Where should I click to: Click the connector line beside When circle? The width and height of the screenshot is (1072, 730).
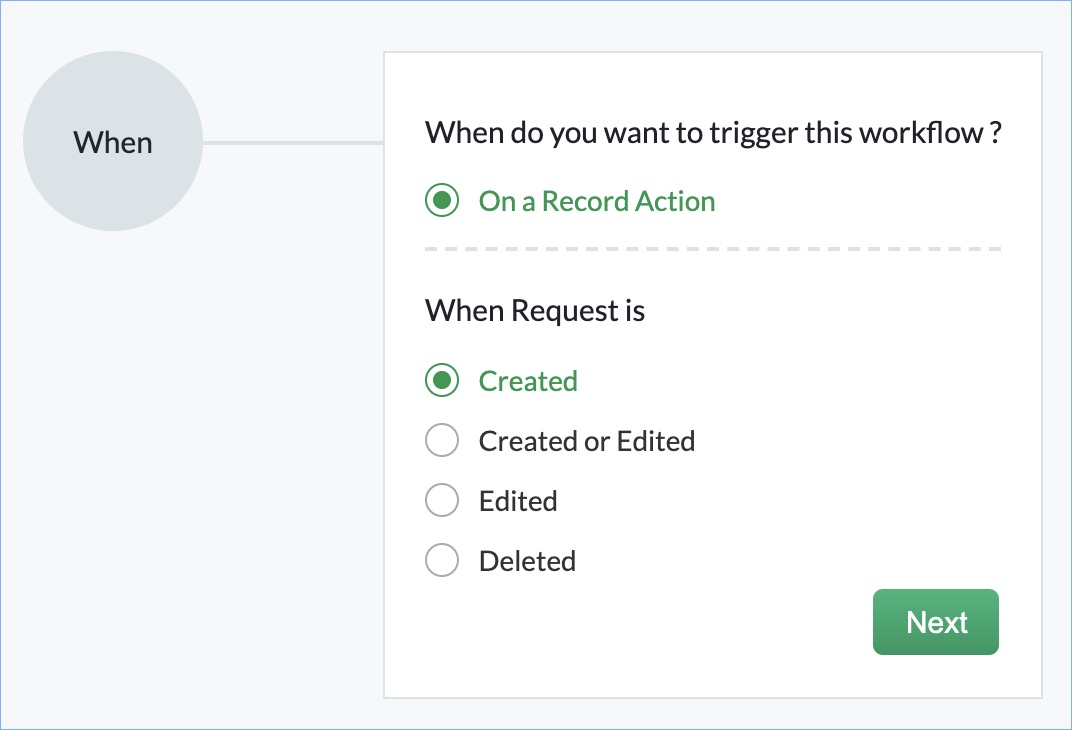[x=293, y=143]
